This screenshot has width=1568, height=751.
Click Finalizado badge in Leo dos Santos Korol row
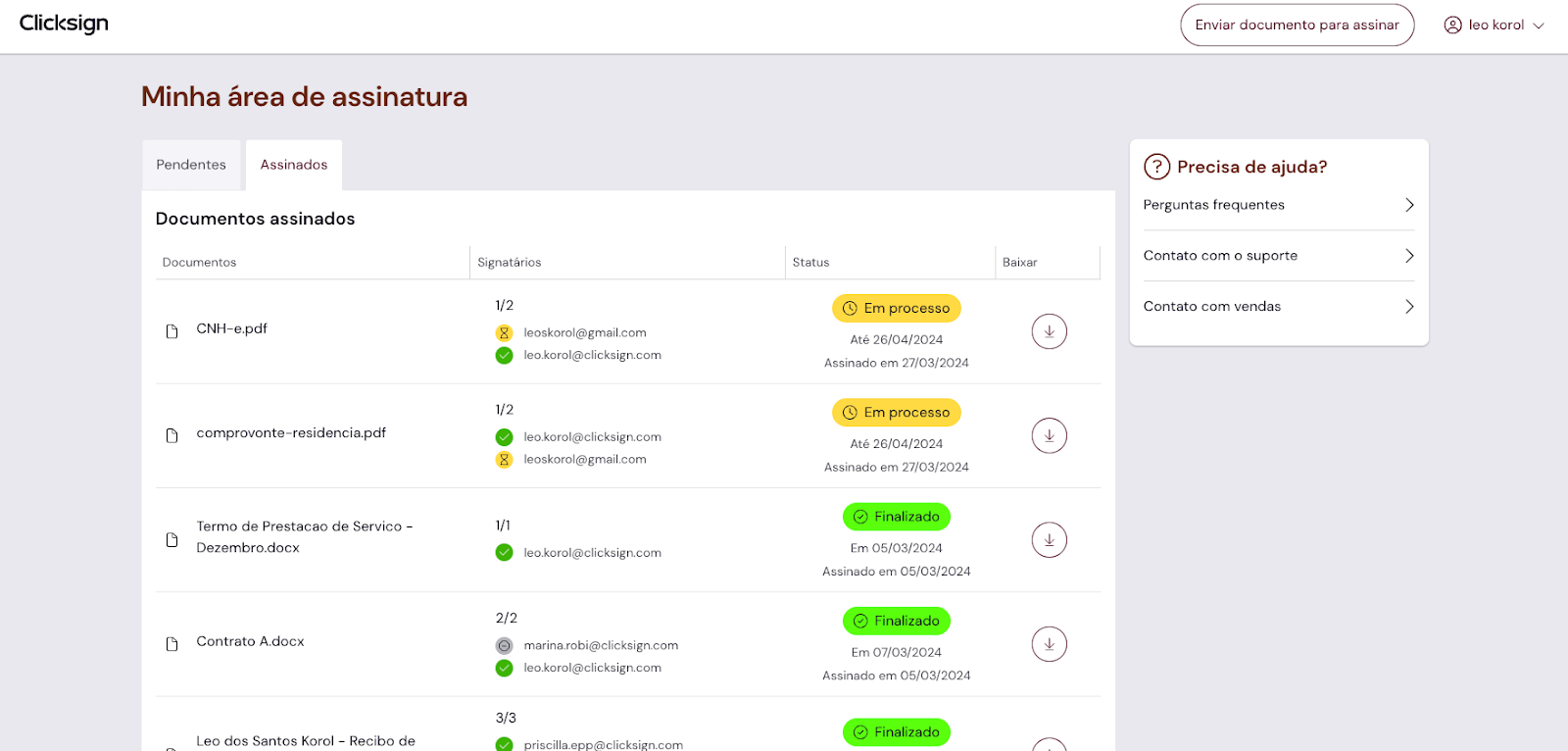click(897, 732)
